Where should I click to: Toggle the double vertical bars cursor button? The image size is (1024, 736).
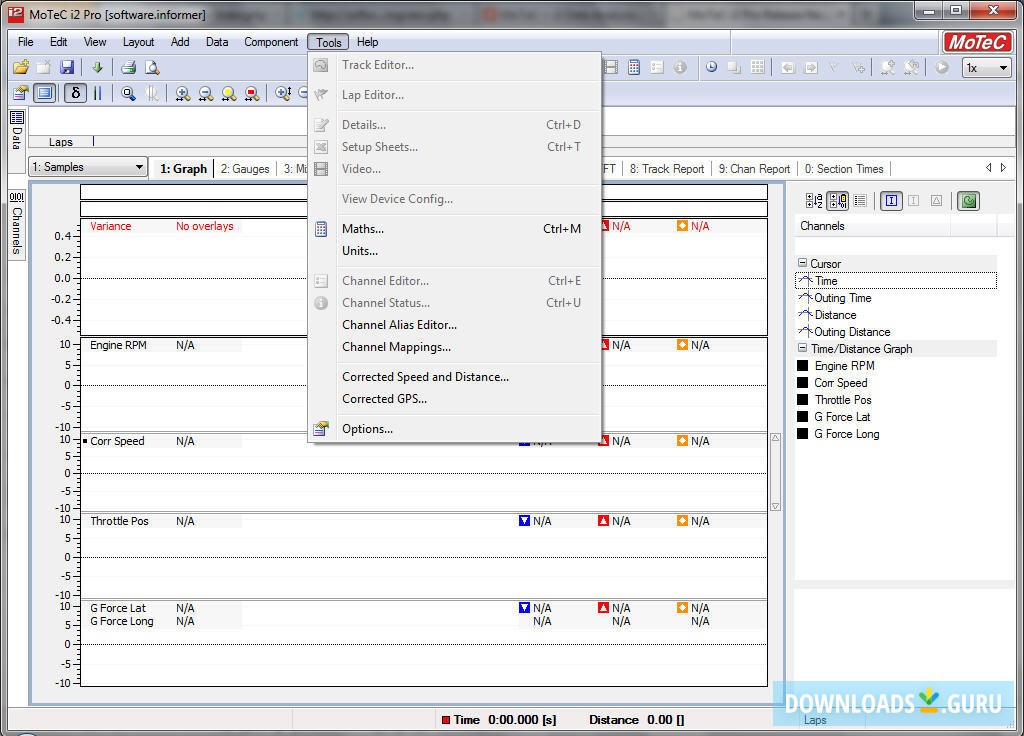tap(97, 93)
